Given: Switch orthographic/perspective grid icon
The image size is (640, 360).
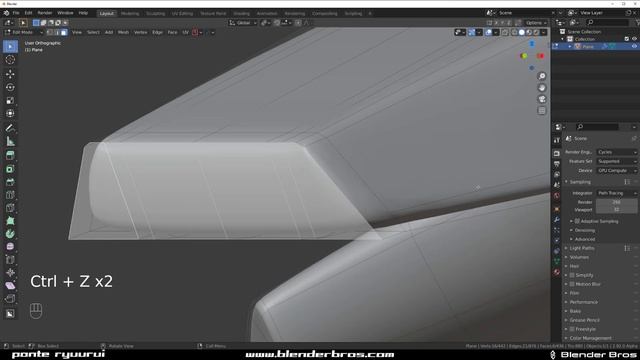Looking at the screenshot, I should pyautogui.click(x=542, y=111).
